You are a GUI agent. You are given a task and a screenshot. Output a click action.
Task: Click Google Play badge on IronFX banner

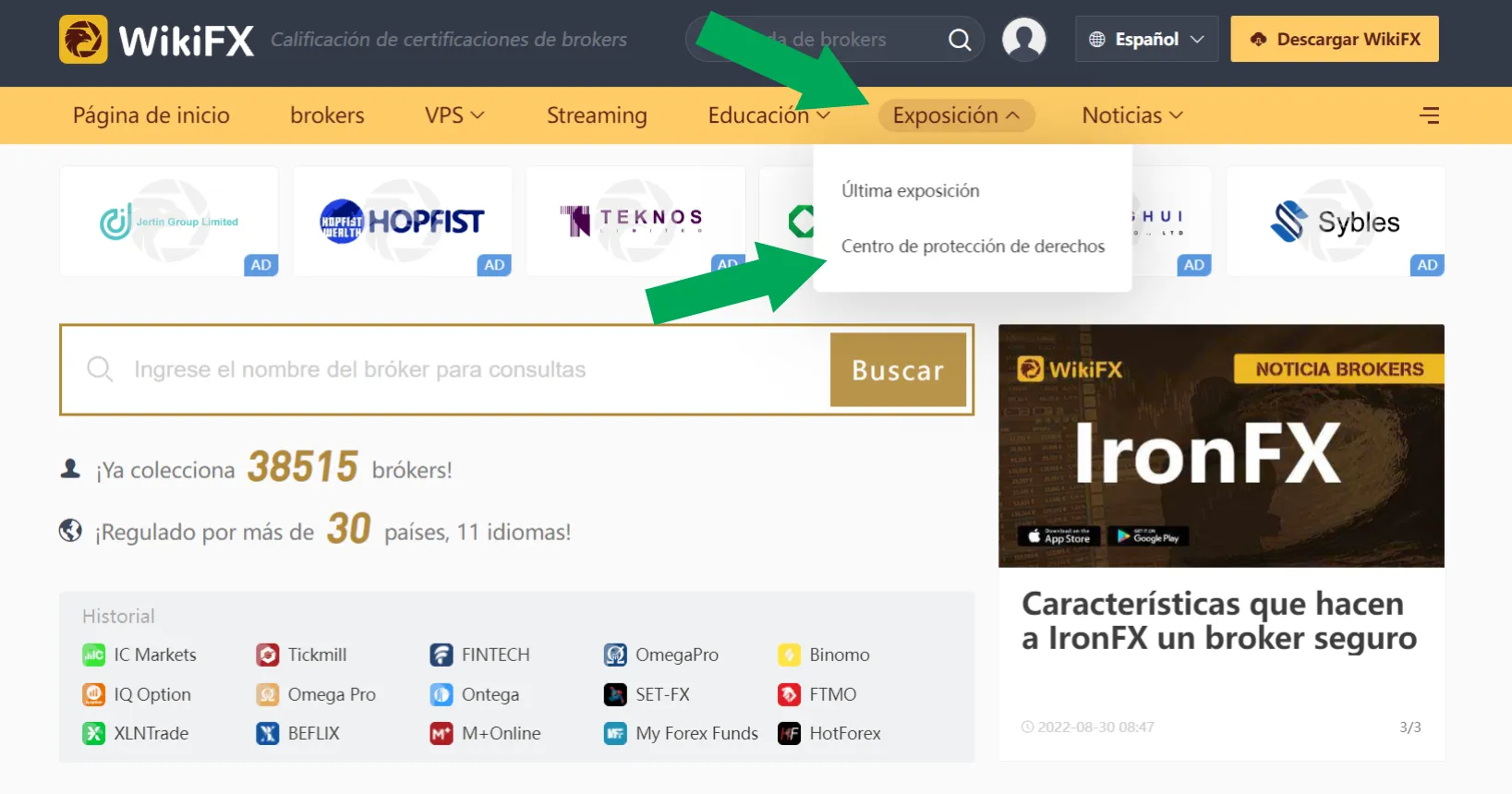(1148, 536)
